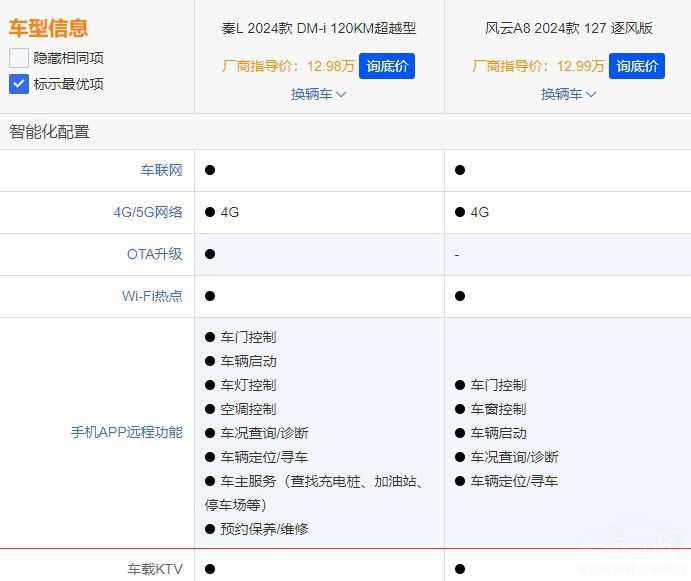Screen dimensions: 691x581
Task: Open 秦L 2024款 DM-i 120KM超越型 title
Action: pyautogui.click(x=318, y=28)
